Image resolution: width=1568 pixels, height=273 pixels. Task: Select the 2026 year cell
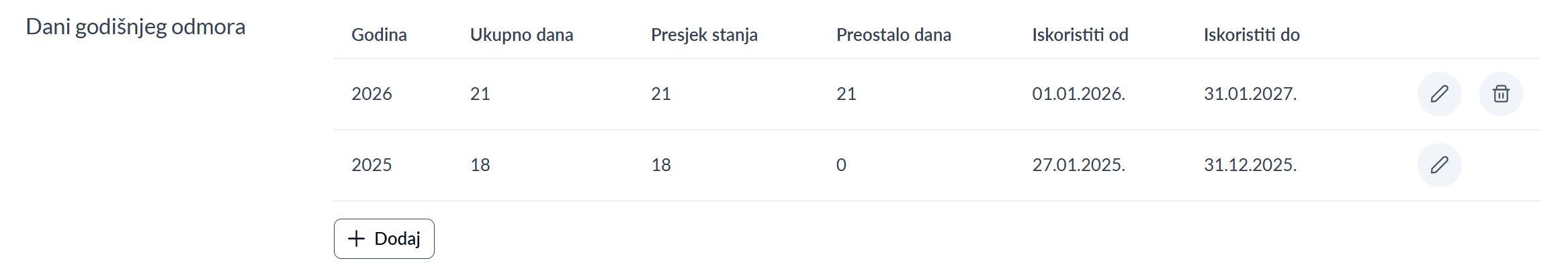(372, 94)
